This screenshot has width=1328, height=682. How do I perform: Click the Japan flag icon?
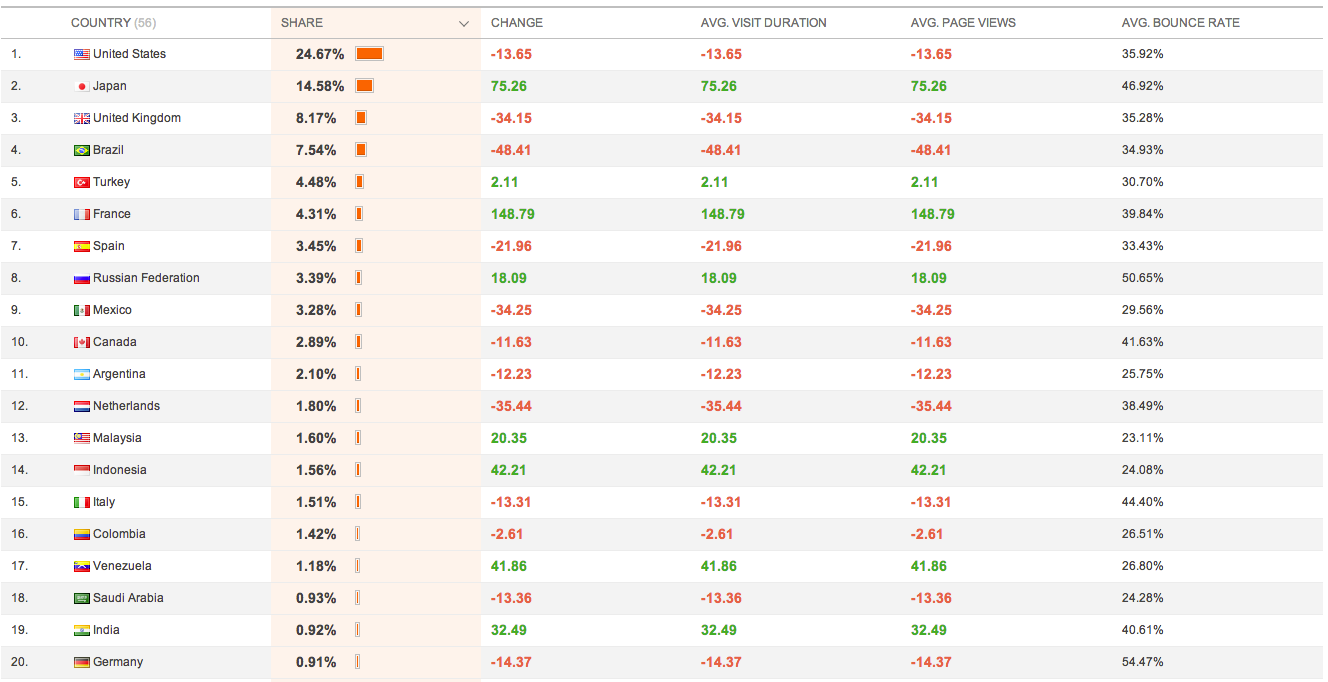click(82, 86)
